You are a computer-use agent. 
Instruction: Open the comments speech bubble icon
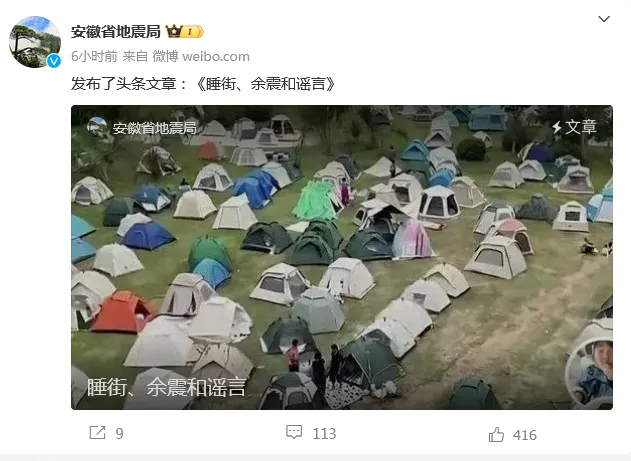point(294,432)
